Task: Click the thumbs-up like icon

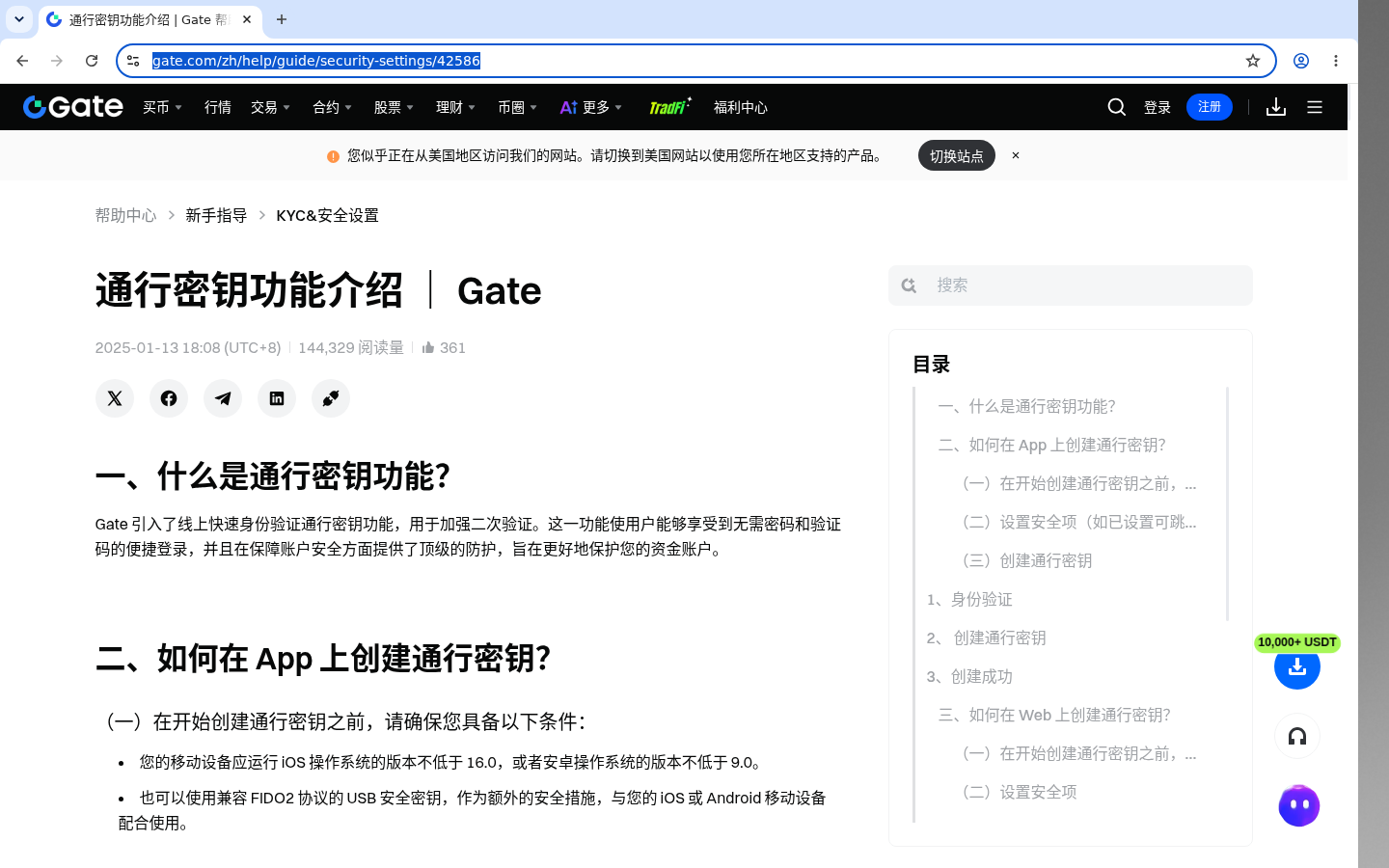Action: click(428, 347)
